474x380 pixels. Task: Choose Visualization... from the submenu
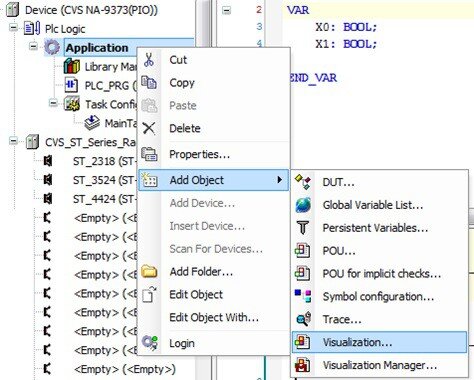379,342
